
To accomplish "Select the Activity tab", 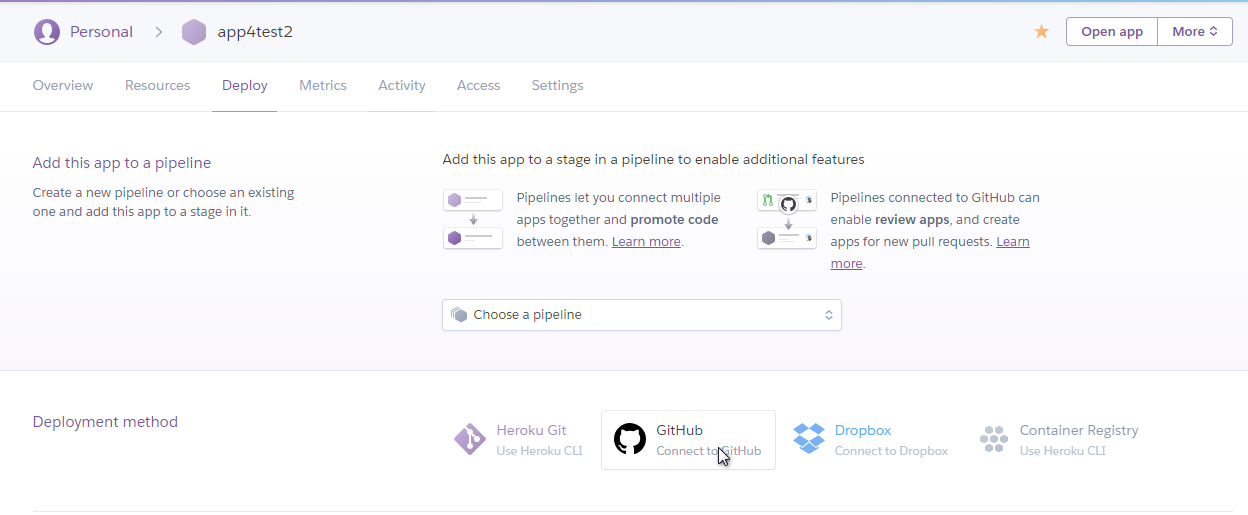I will point(402,86).
